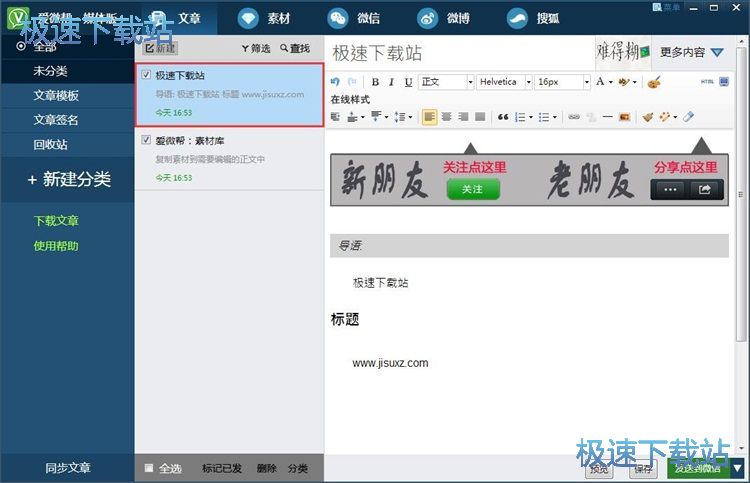Open 回收站 recycle bin
The height and width of the screenshot is (483, 750).
coord(67,144)
